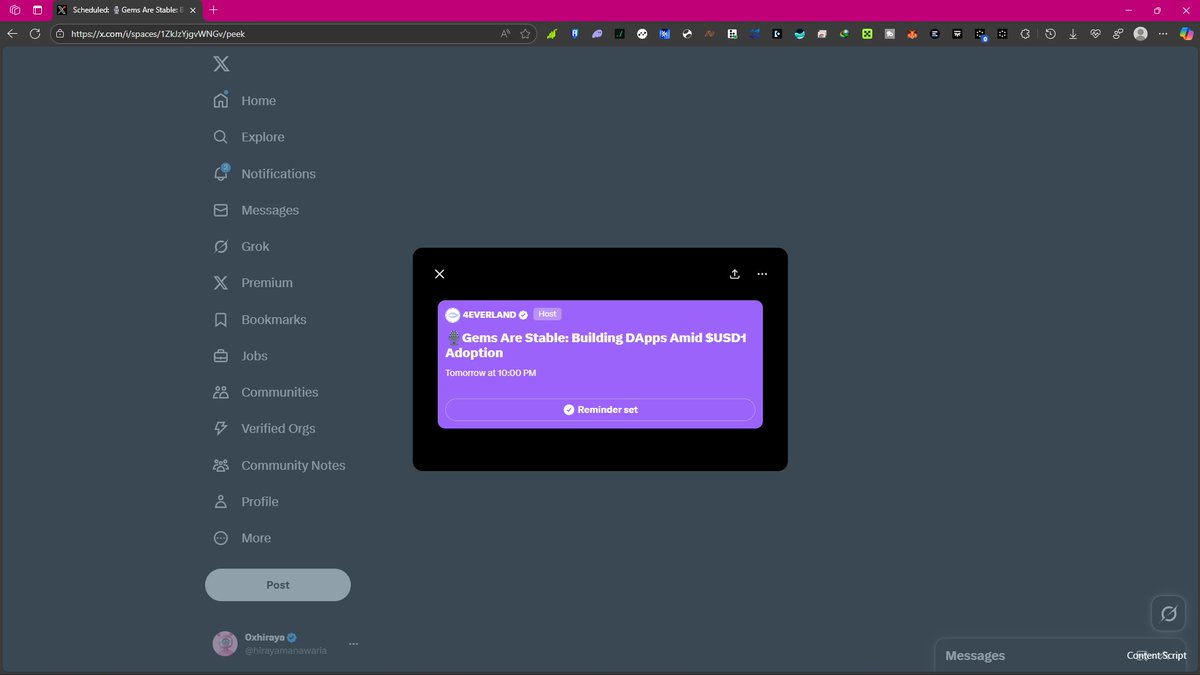
Task: Click the X logo in sidebar
Action: (x=221, y=64)
